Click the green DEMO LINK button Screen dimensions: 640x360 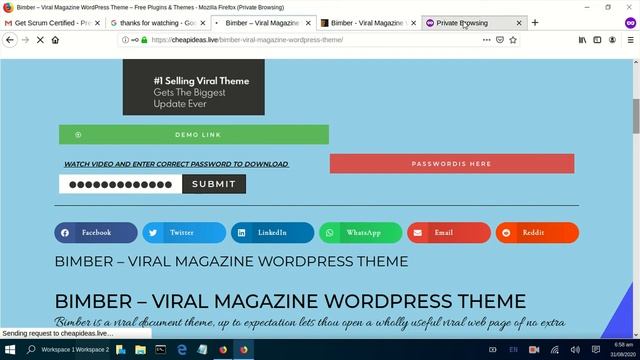click(x=194, y=135)
